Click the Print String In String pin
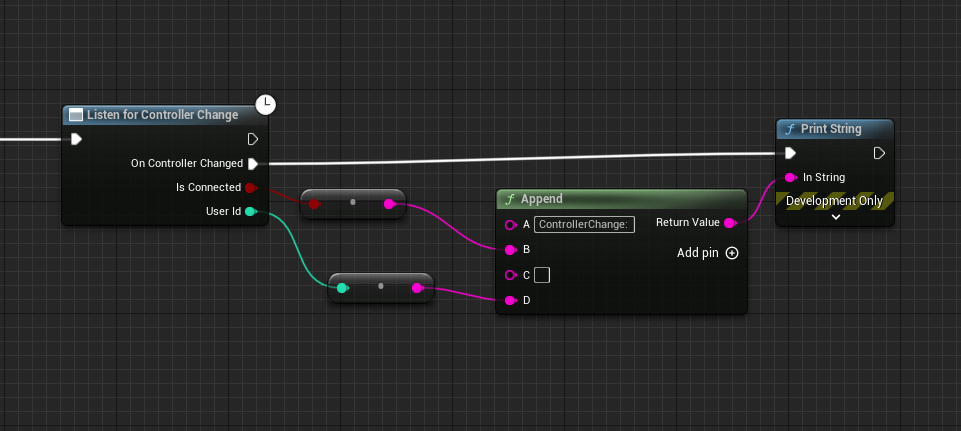This screenshot has width=961, height=431. tap(790, 177)
